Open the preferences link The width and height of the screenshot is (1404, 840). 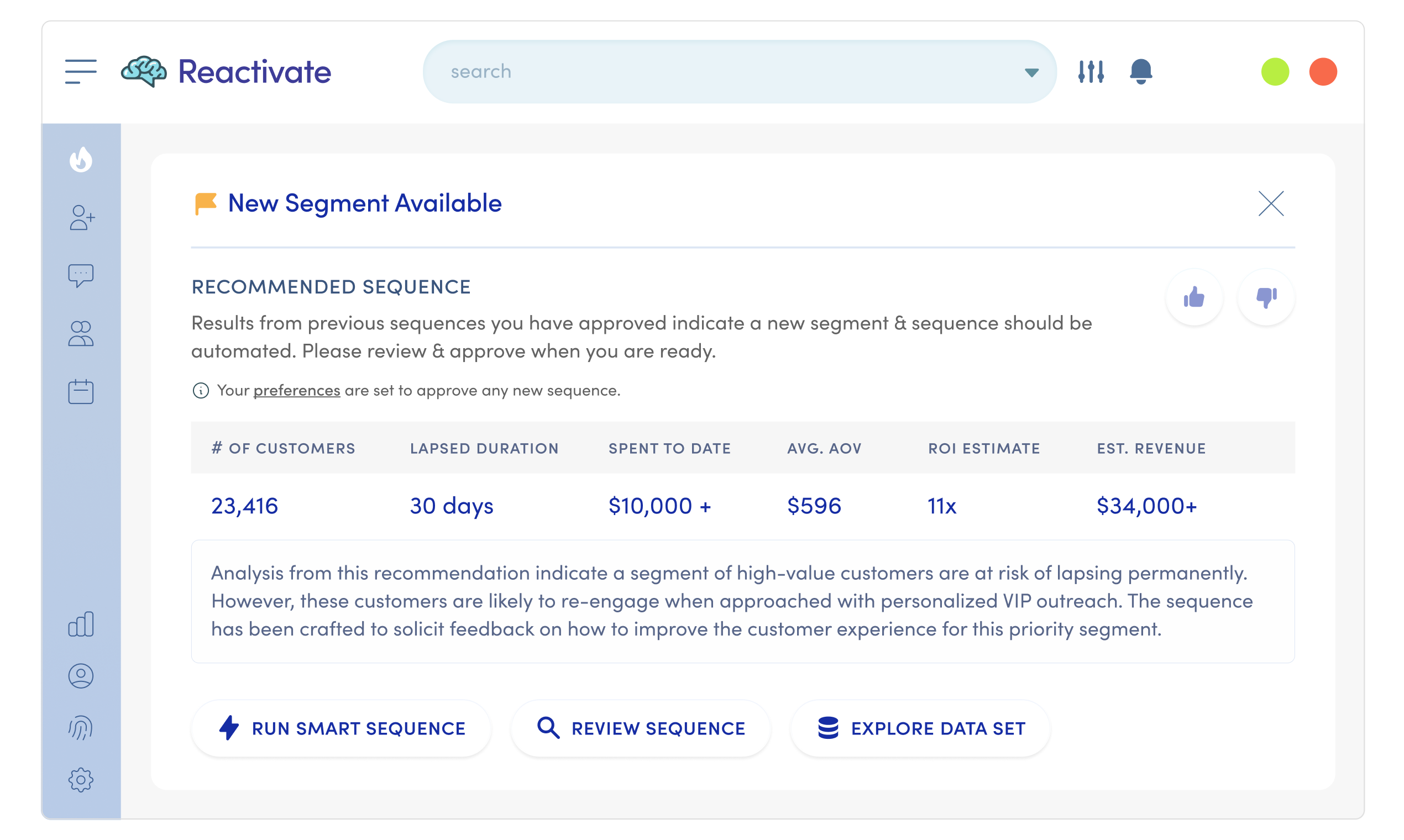[297, 391]
